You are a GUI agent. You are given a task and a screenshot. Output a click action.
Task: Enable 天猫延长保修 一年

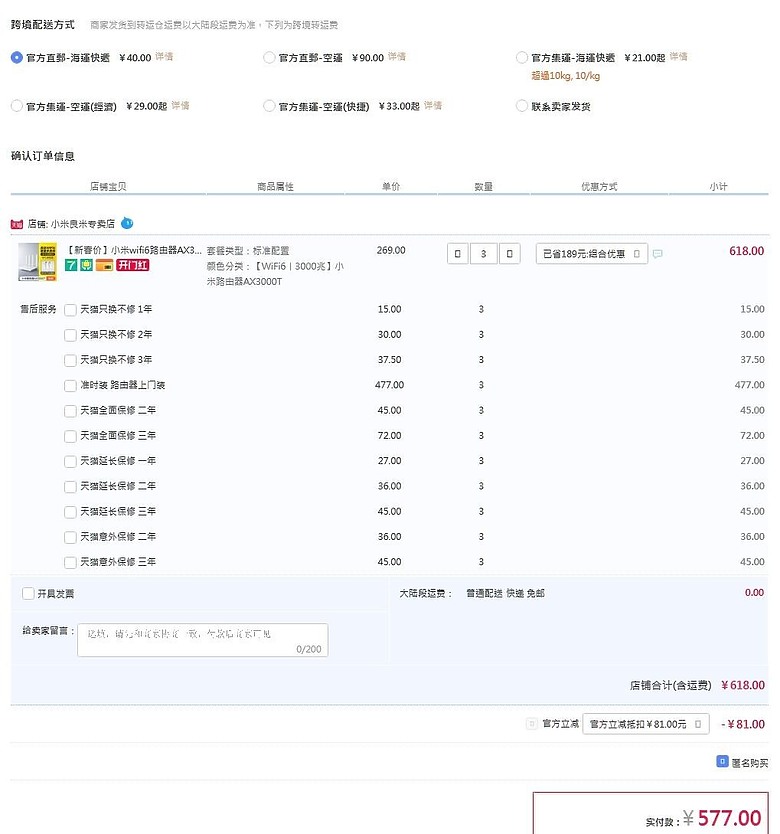coord(70,462)
